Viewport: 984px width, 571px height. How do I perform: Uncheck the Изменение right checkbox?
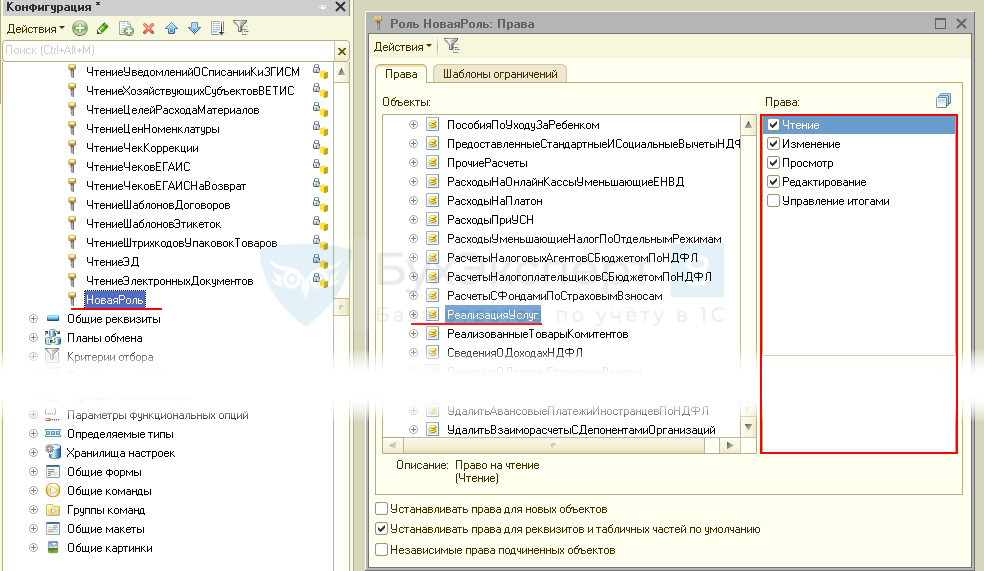coord(773,144)
